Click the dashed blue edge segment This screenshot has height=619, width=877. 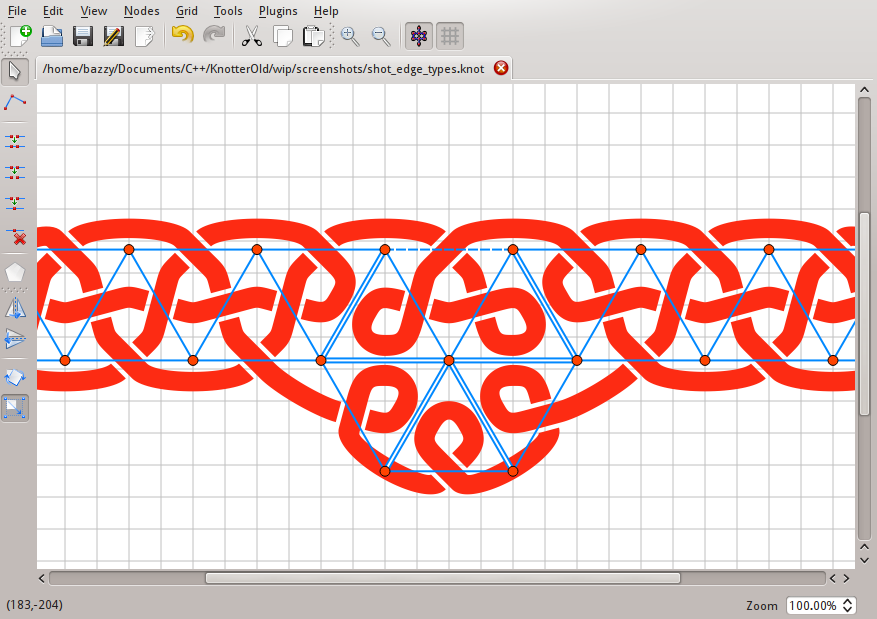click(449, 249)
